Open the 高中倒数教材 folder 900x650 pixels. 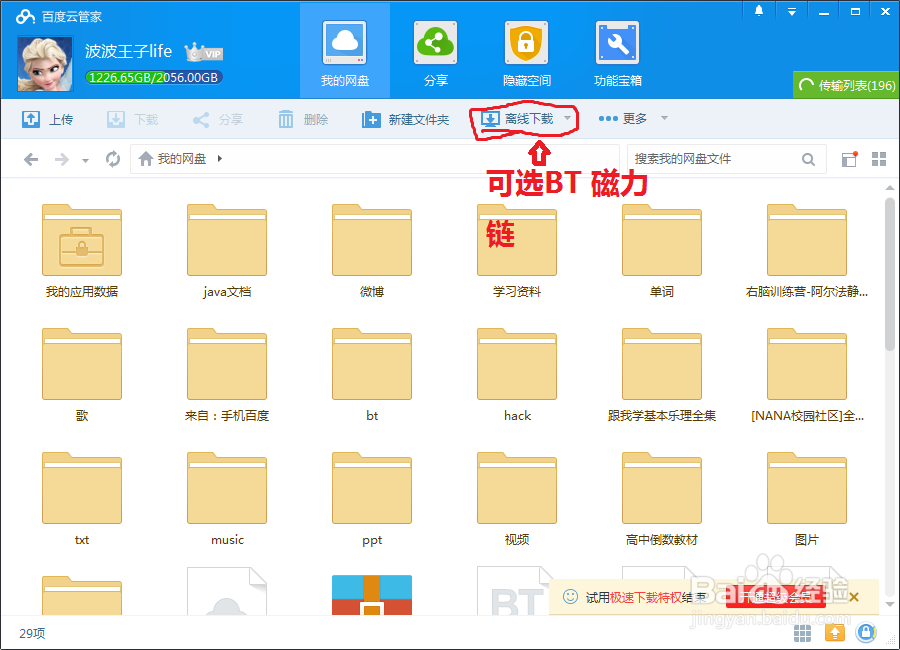tap(662, 499)
